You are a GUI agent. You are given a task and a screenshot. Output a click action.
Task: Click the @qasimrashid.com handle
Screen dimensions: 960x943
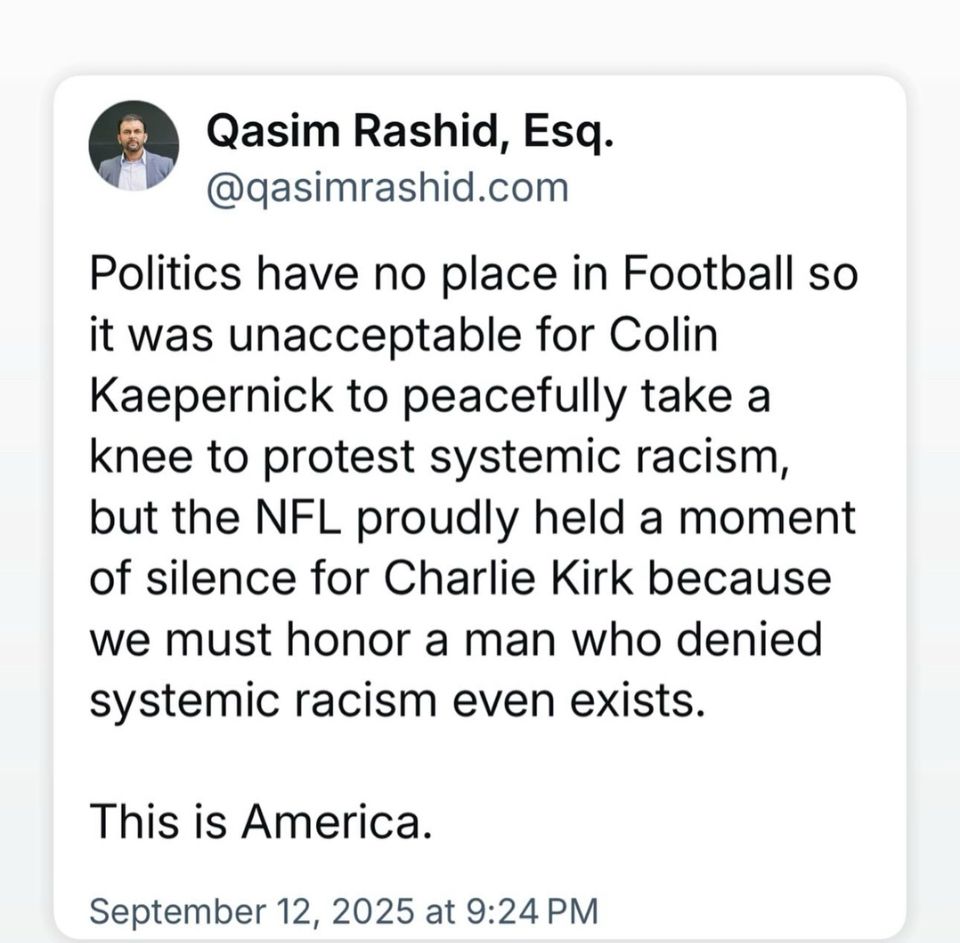pyautogui.click(x=386, y=187)
